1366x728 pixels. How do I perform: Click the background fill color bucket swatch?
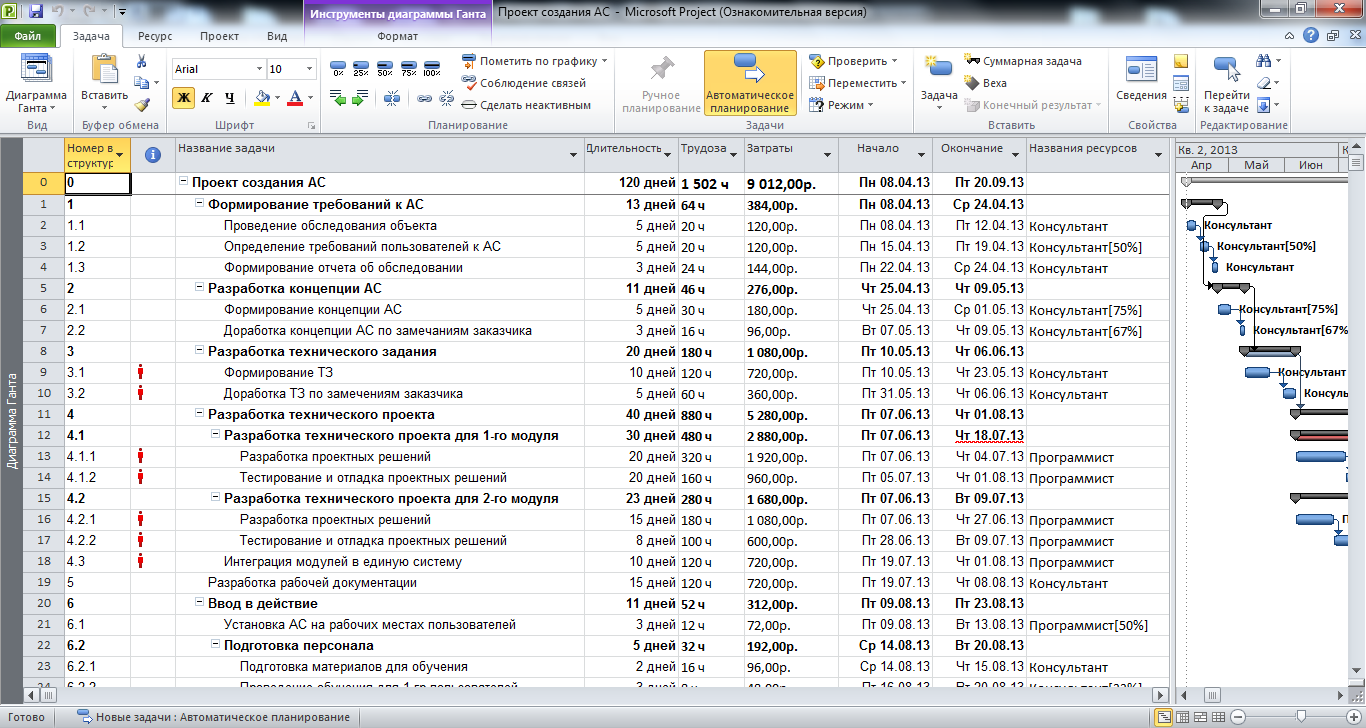261,98
